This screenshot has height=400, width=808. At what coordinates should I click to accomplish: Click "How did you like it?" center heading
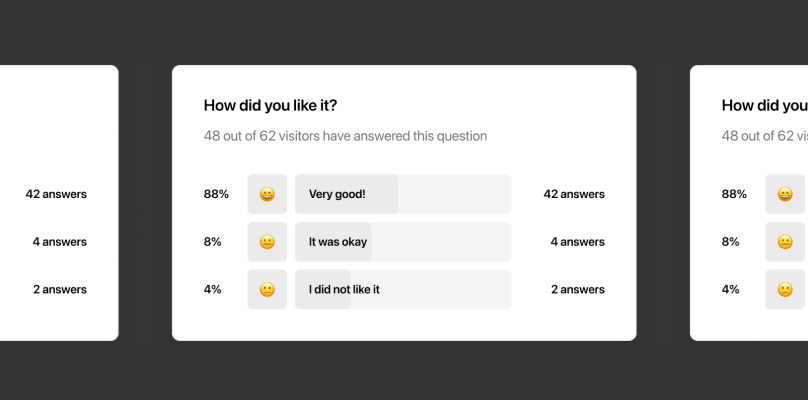click(271, 106)
